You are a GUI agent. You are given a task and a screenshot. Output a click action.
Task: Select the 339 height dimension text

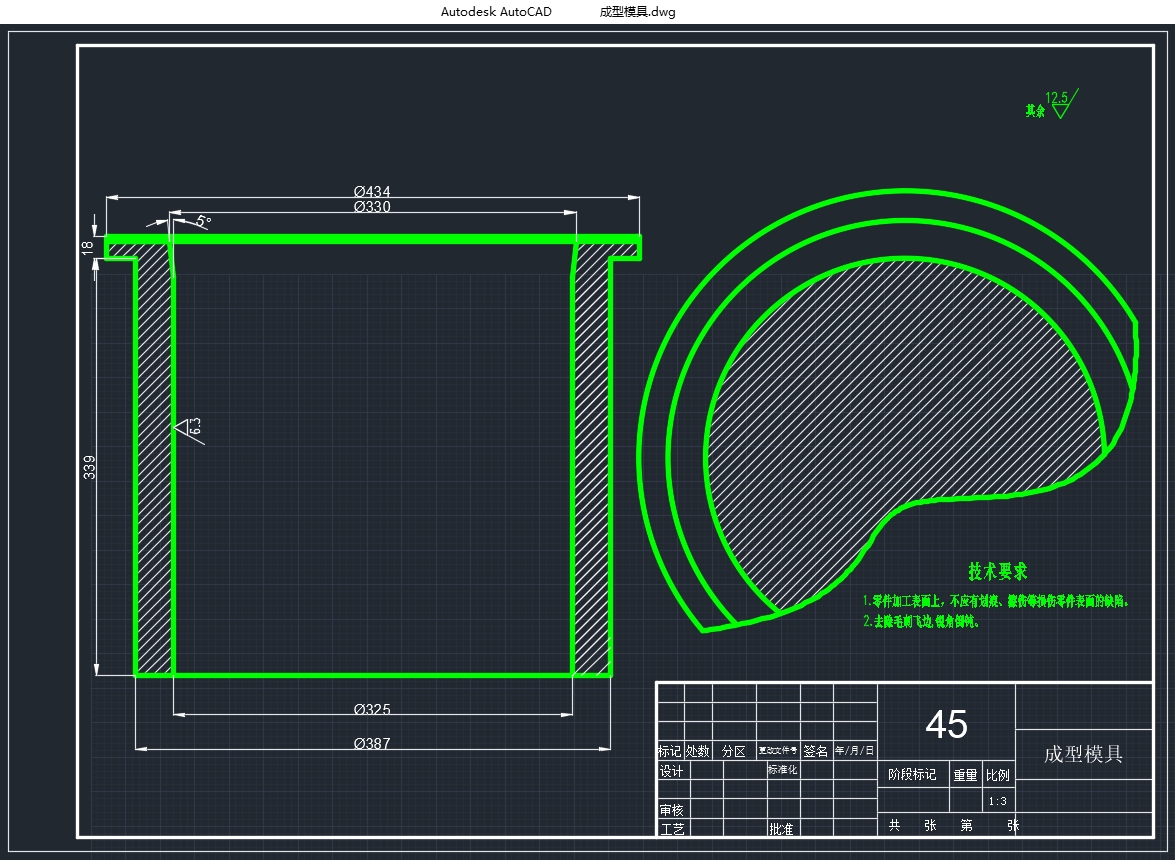(89, 467)
